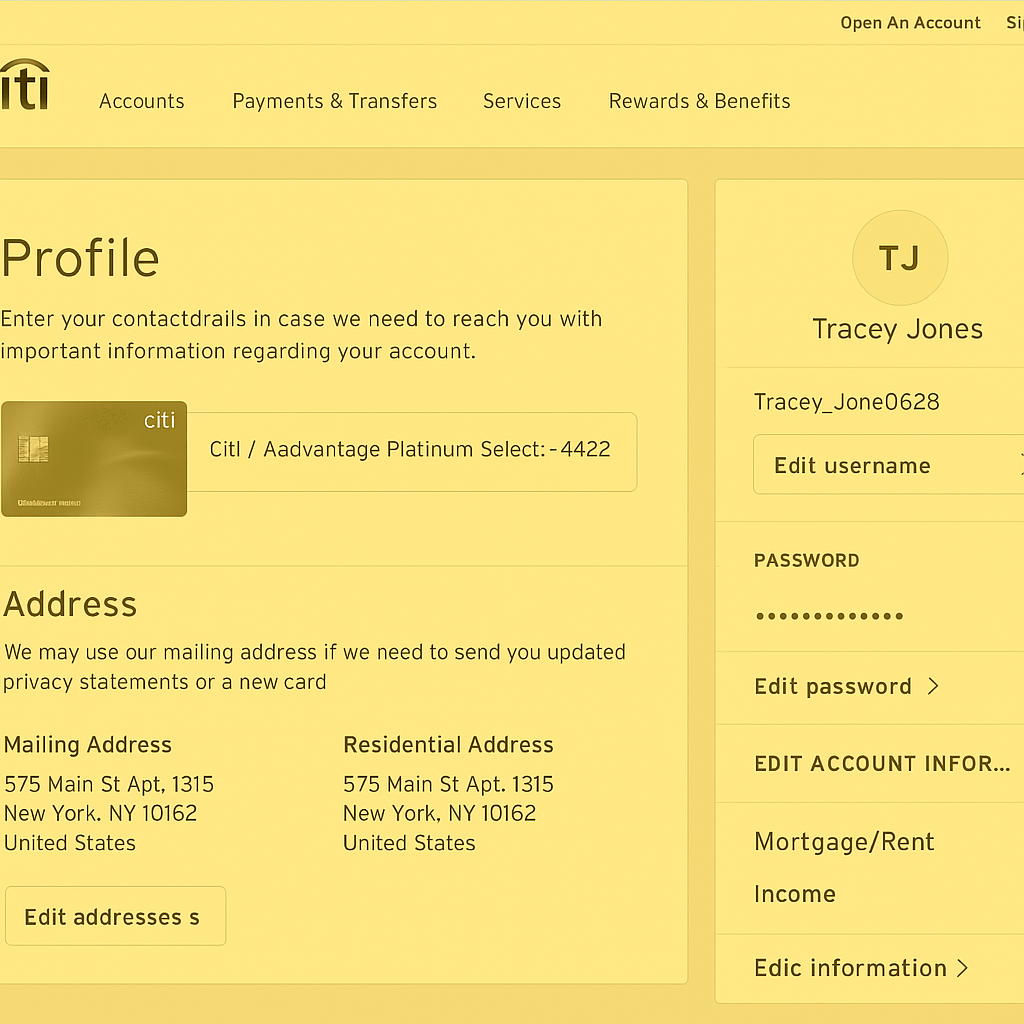Click the masked password dots field
The height and width of the screenshot is (1024, 1024).
[x=829, y=616]
